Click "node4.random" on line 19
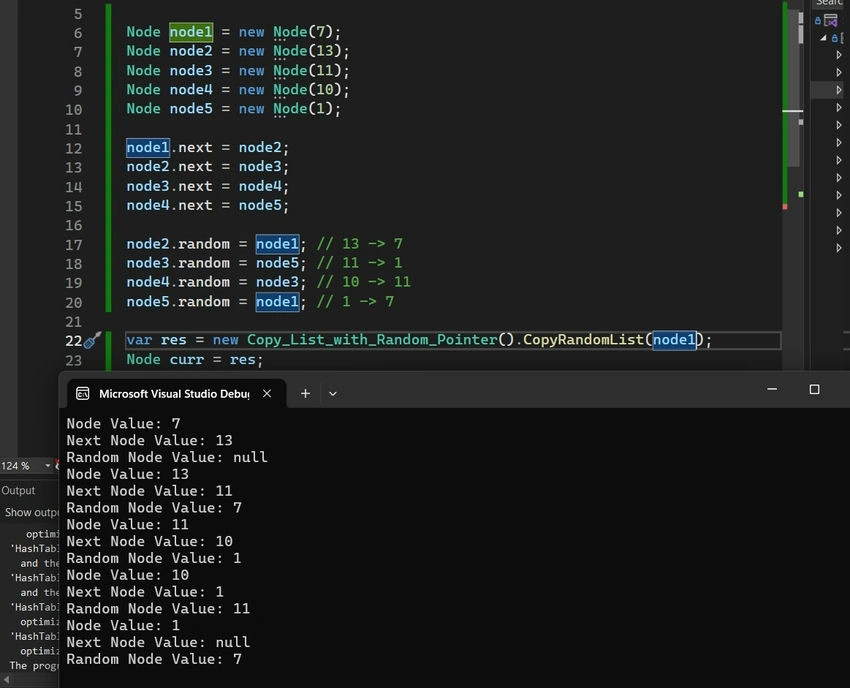Image resolution: width=850 pixels, height=688 pixels. pyautogui.click(x=178, y=282)
